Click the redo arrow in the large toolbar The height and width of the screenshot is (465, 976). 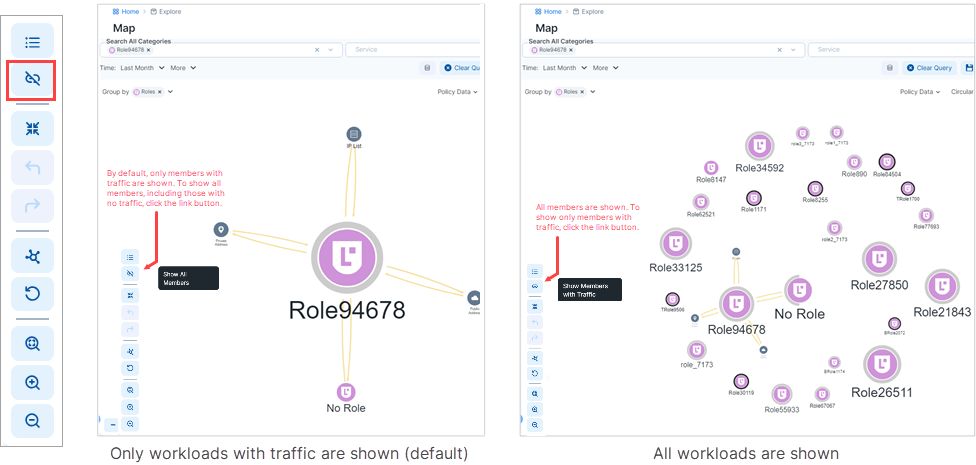point(32,205)
